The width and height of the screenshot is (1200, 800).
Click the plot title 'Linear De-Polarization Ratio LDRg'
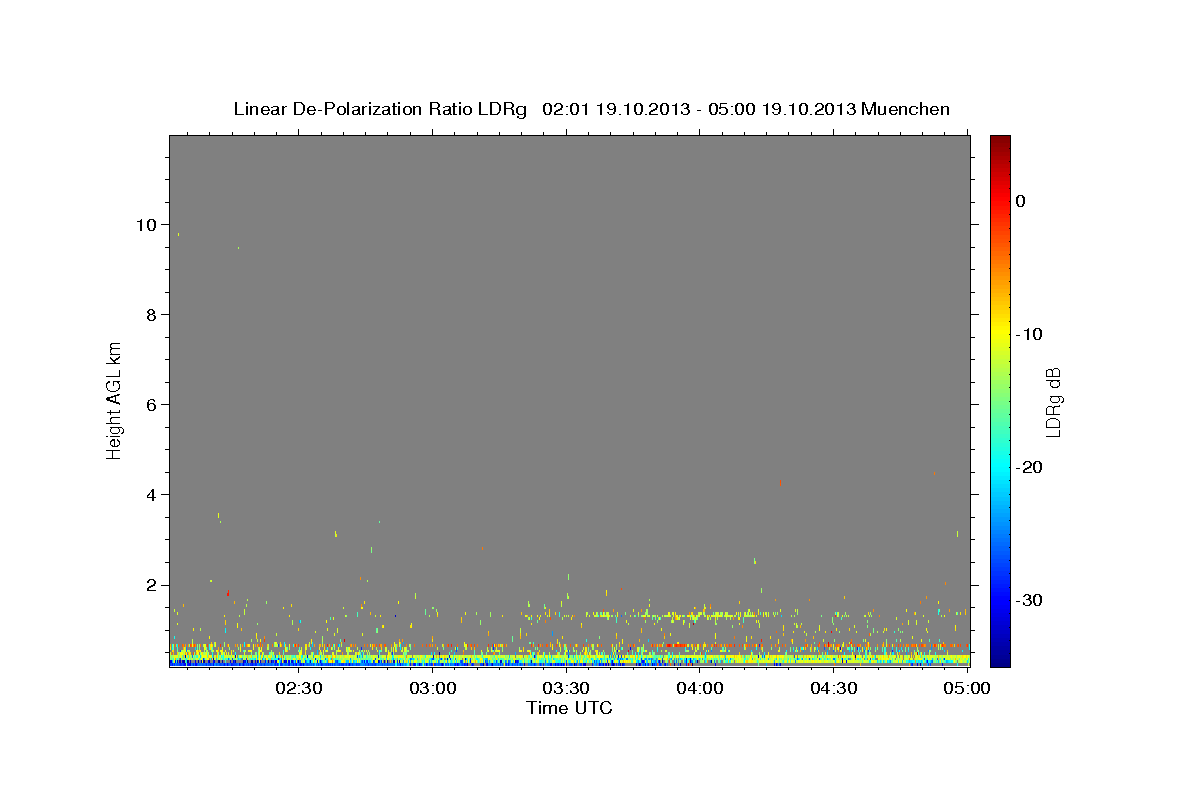coord(379,109)
